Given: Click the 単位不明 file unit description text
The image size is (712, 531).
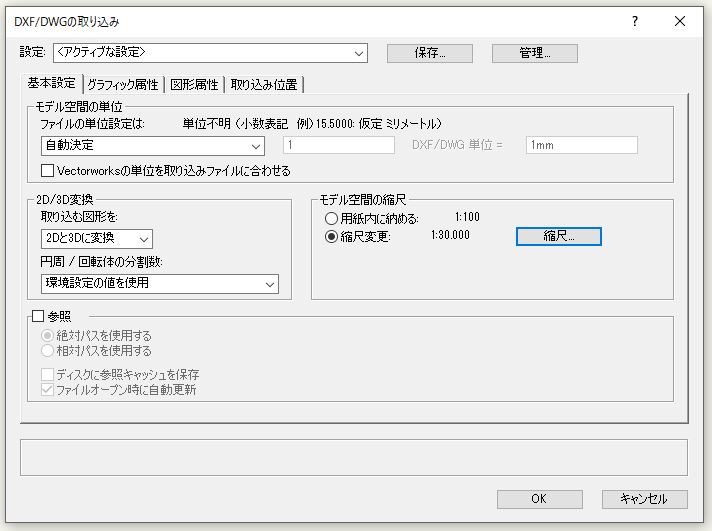Looking at the screenshot, I should click(312, 124).
